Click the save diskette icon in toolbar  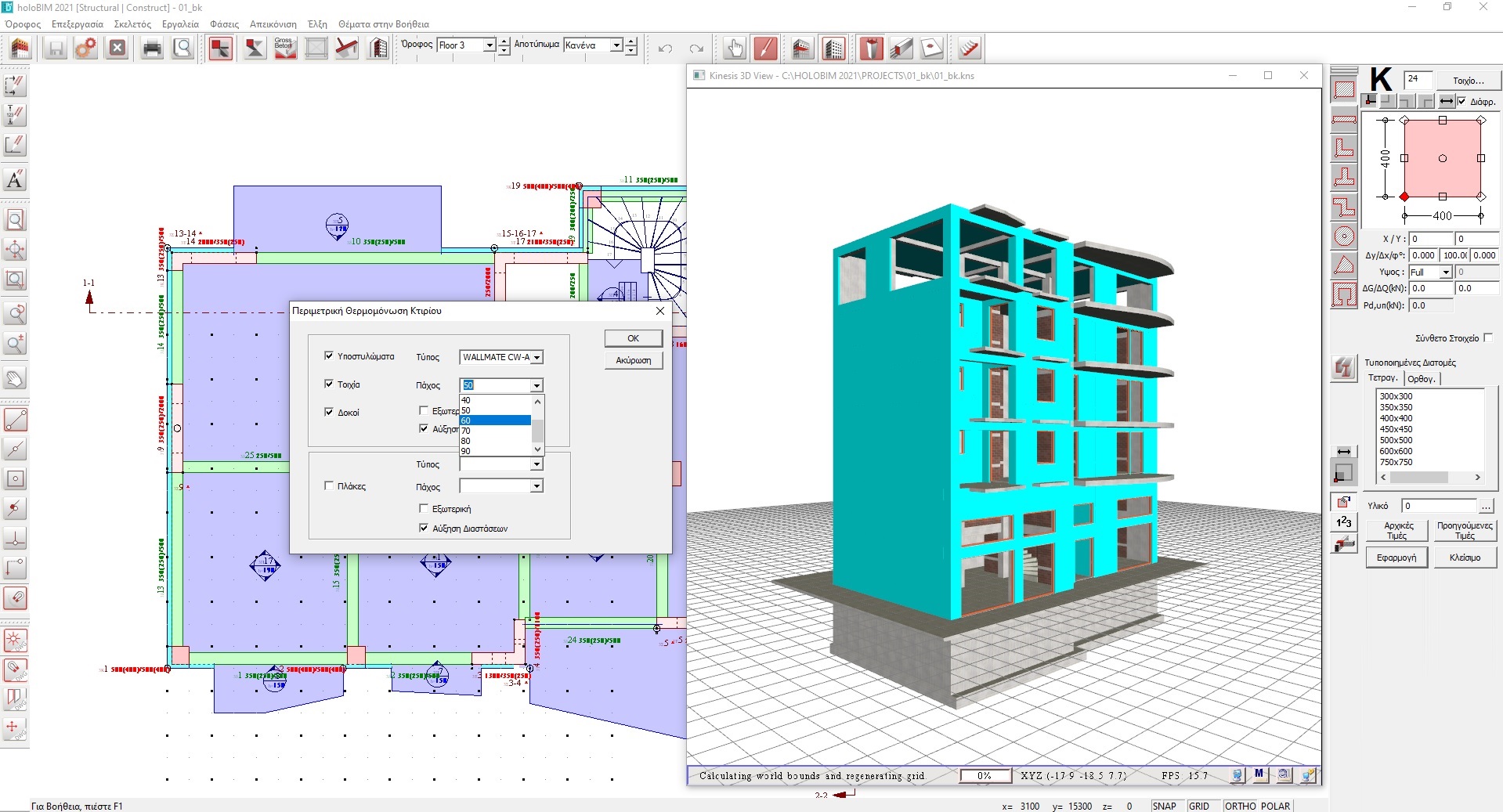click(56, 49)
